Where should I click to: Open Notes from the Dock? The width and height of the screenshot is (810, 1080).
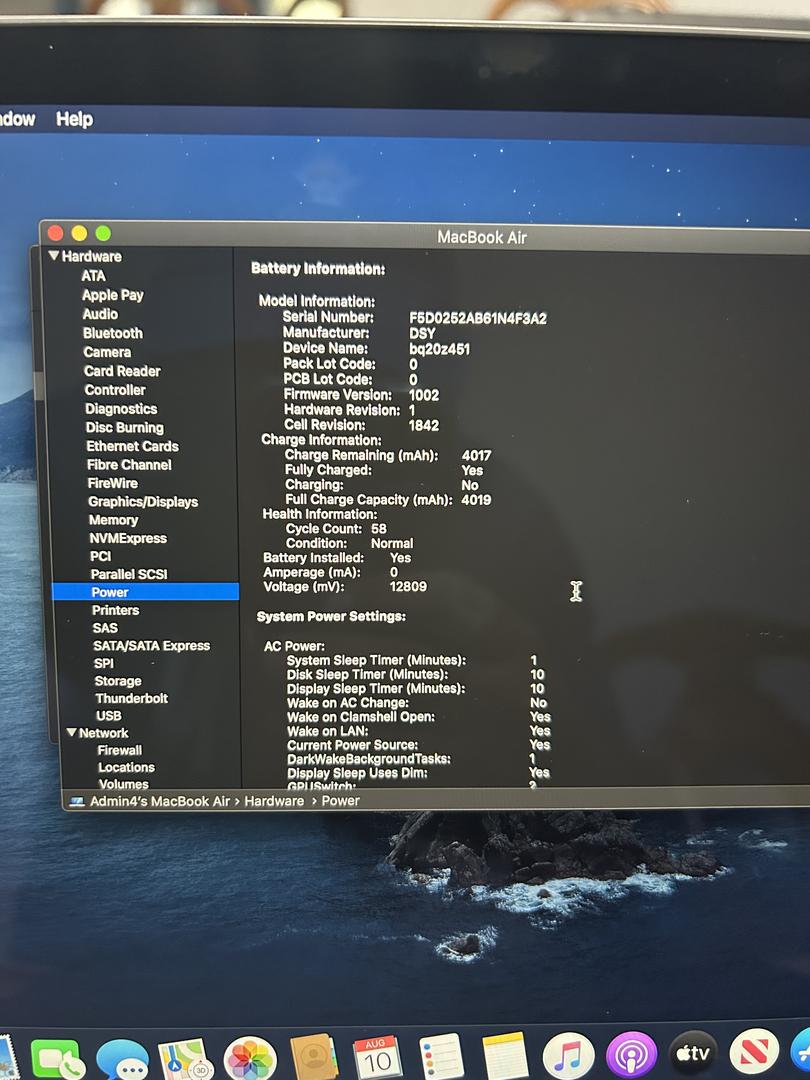(x=505, y=1057)
